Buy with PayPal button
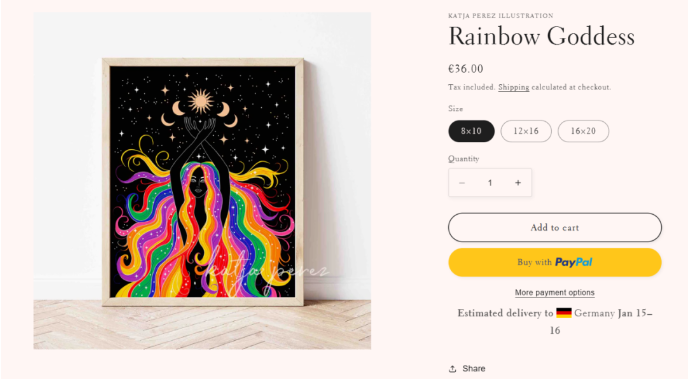693x379 pixels. pyautogui.click(x=555, y=262)
